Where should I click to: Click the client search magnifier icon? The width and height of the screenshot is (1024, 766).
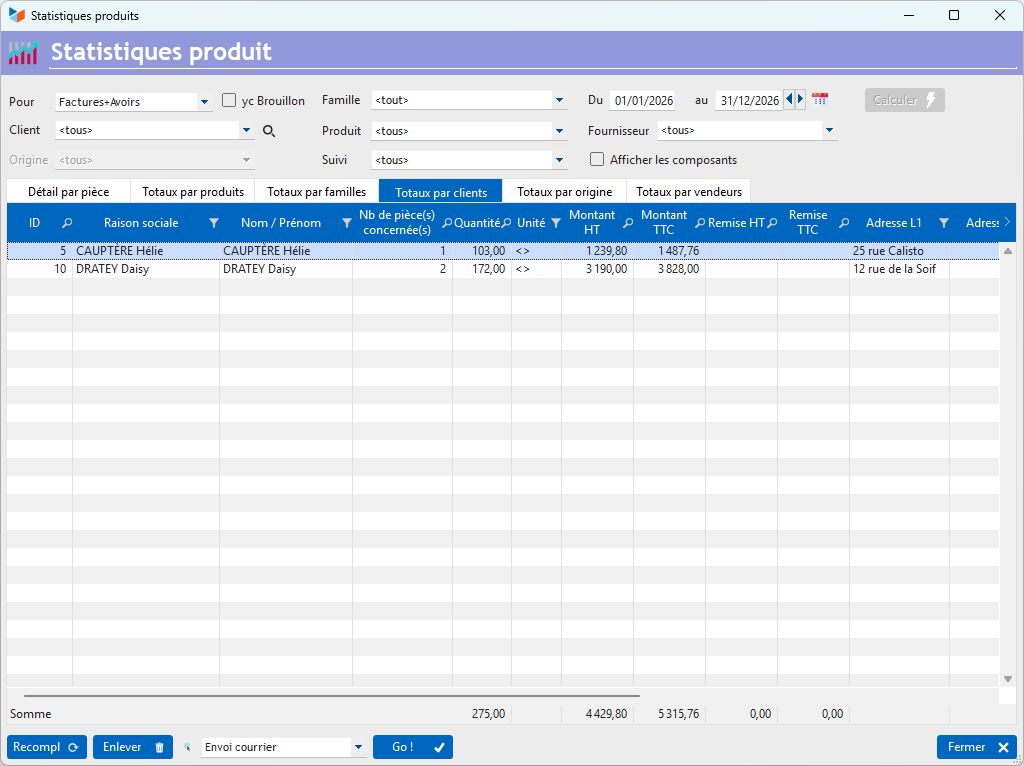(268, 131)
